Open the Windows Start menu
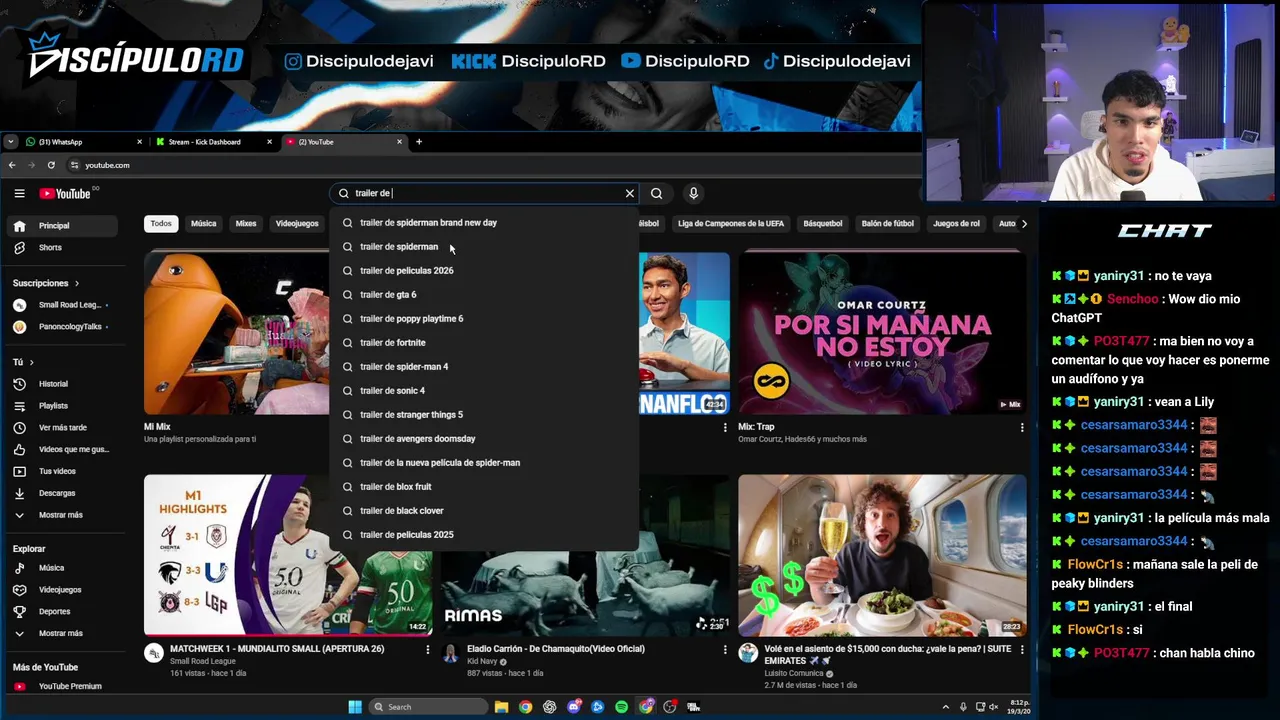This screenshot has height=720, width=1280. 355,707
